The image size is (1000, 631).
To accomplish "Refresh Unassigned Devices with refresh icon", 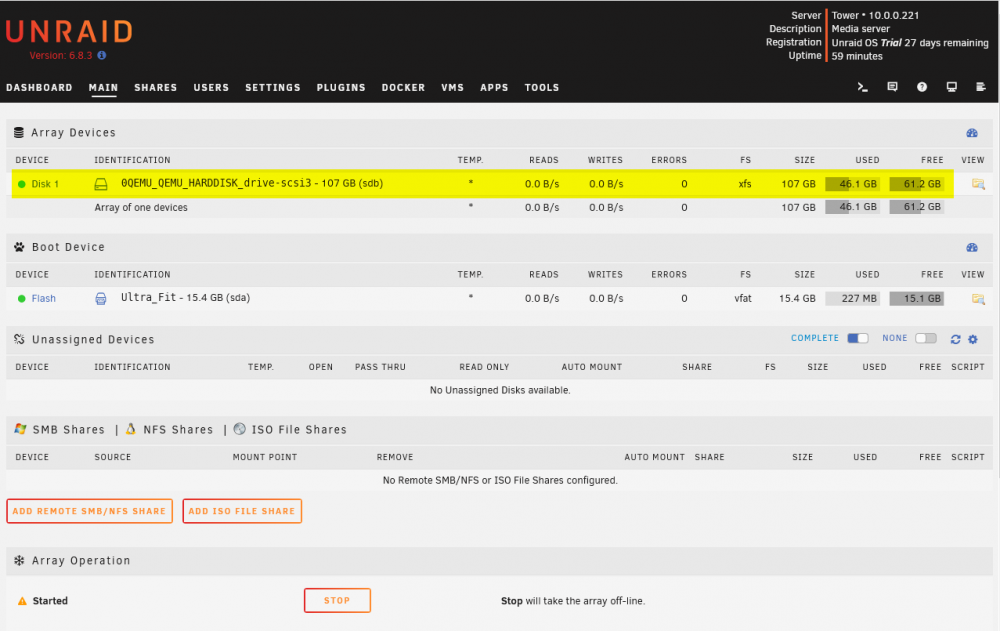I will click(x=955, y=339).
